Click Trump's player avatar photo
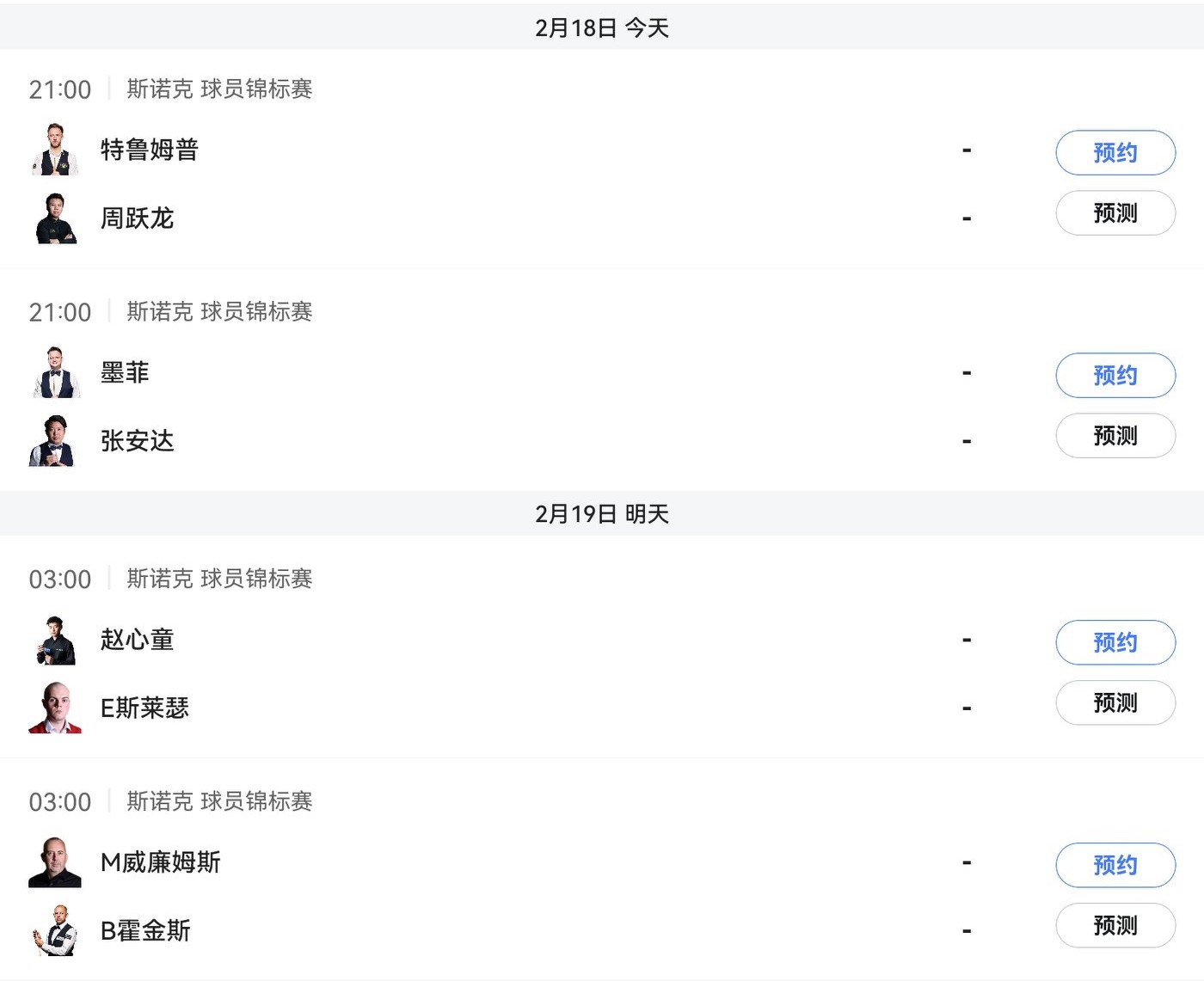The width and height of the screenshot is (1204, 981). tap(56, 150)
